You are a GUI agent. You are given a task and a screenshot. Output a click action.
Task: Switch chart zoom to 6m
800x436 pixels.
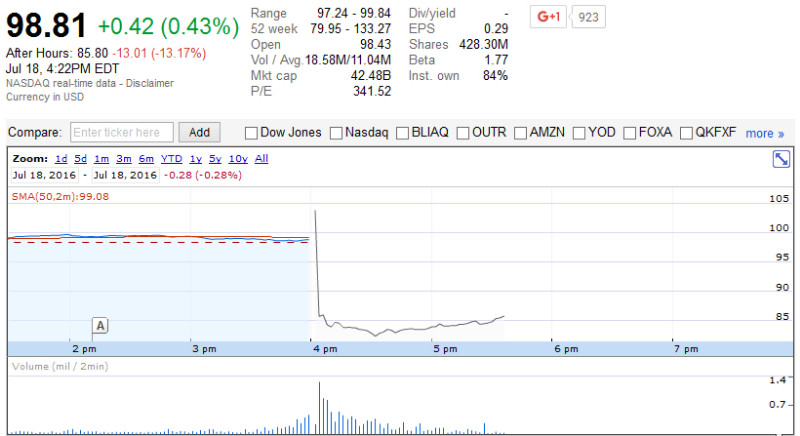[x=146, y=159]
